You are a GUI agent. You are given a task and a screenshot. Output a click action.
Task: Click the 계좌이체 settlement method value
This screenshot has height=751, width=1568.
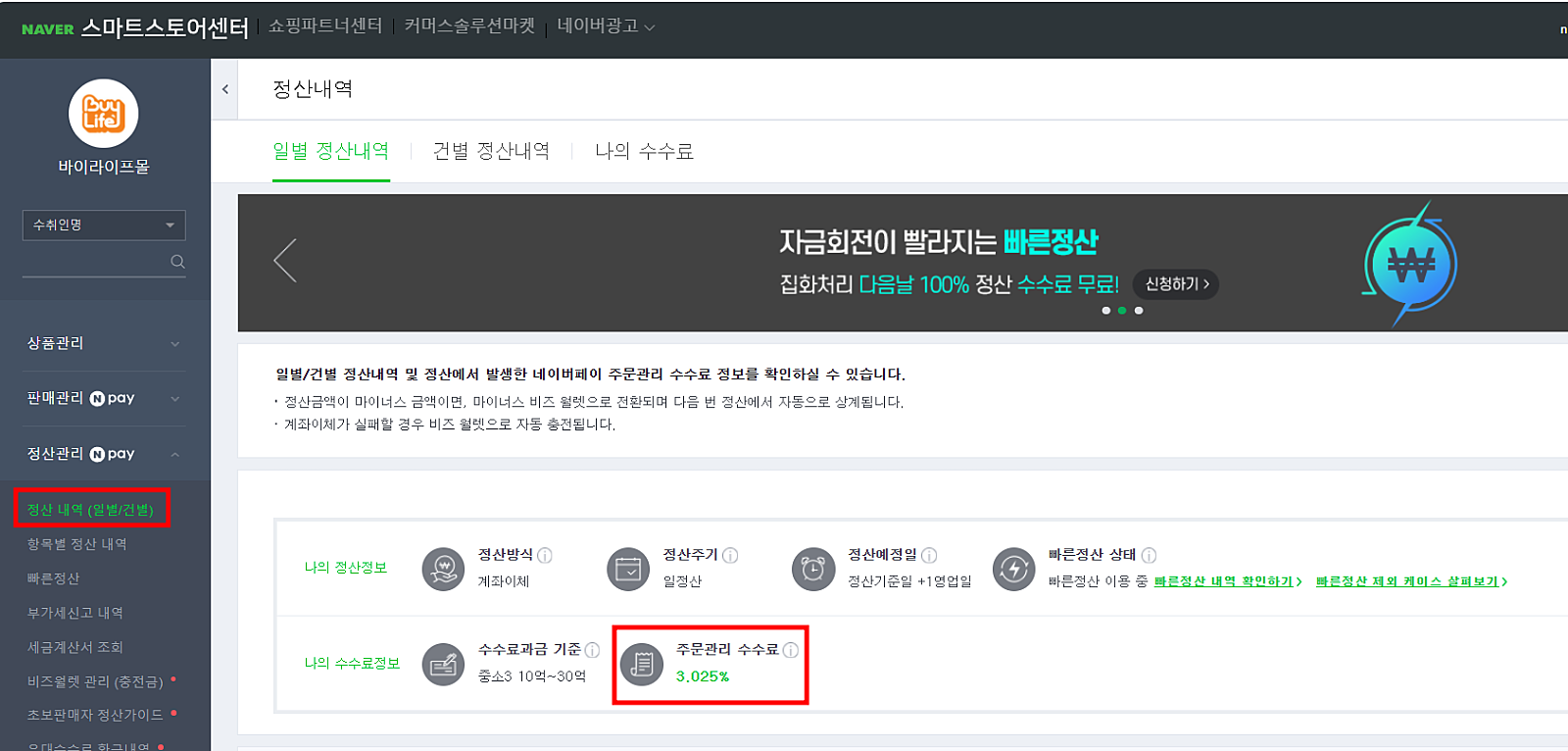pyautogui.click(x=504, y=581)
